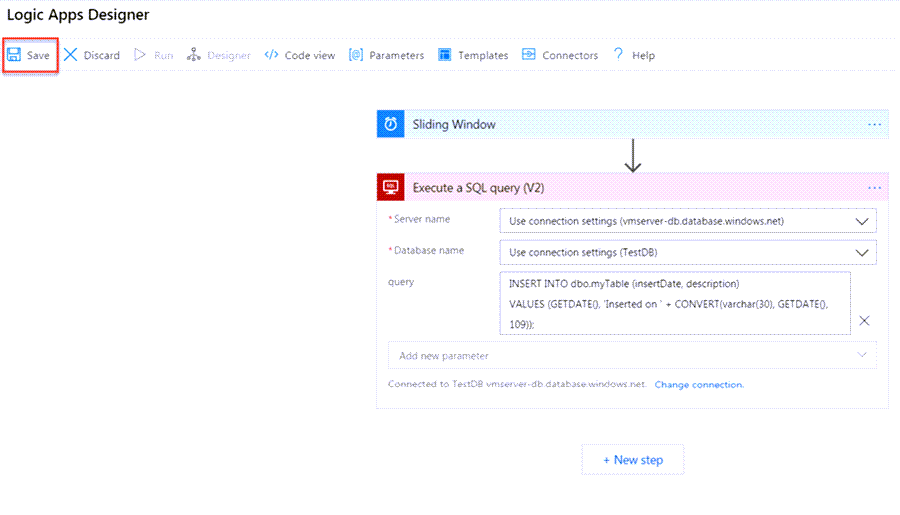The width and height of the screenshot is (900, 515).
Task: Click the Discard X icon
Action: coord(71,55)
